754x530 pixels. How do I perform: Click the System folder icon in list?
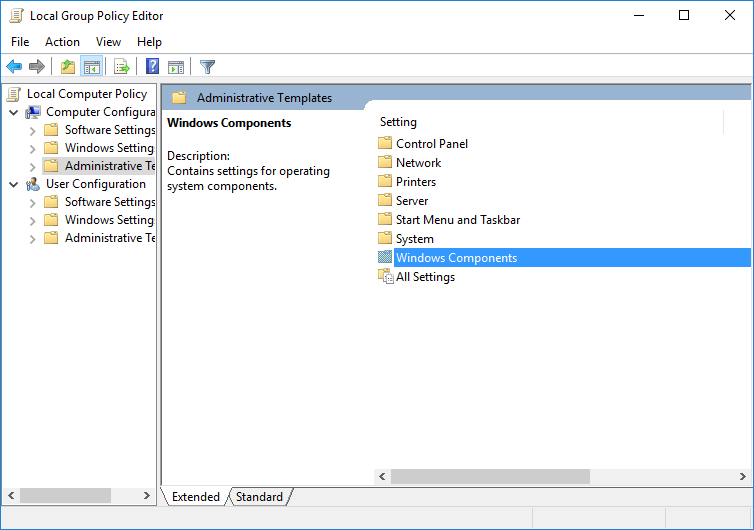(385, 238)
